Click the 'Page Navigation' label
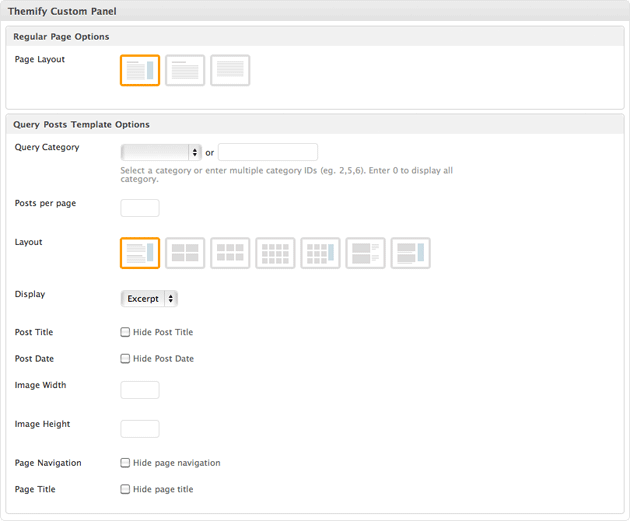Image resolution: width=630 pixels, height=521 pixels. [x=48, y=463]
